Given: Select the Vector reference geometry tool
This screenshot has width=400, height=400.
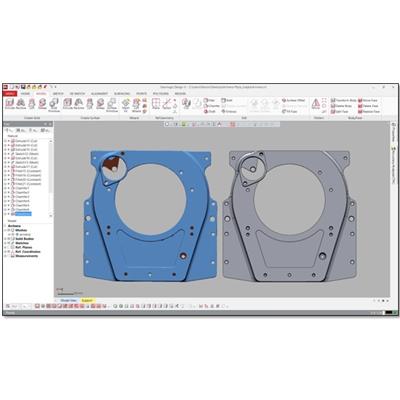Looking at the screenshot, I should [167, 104].
